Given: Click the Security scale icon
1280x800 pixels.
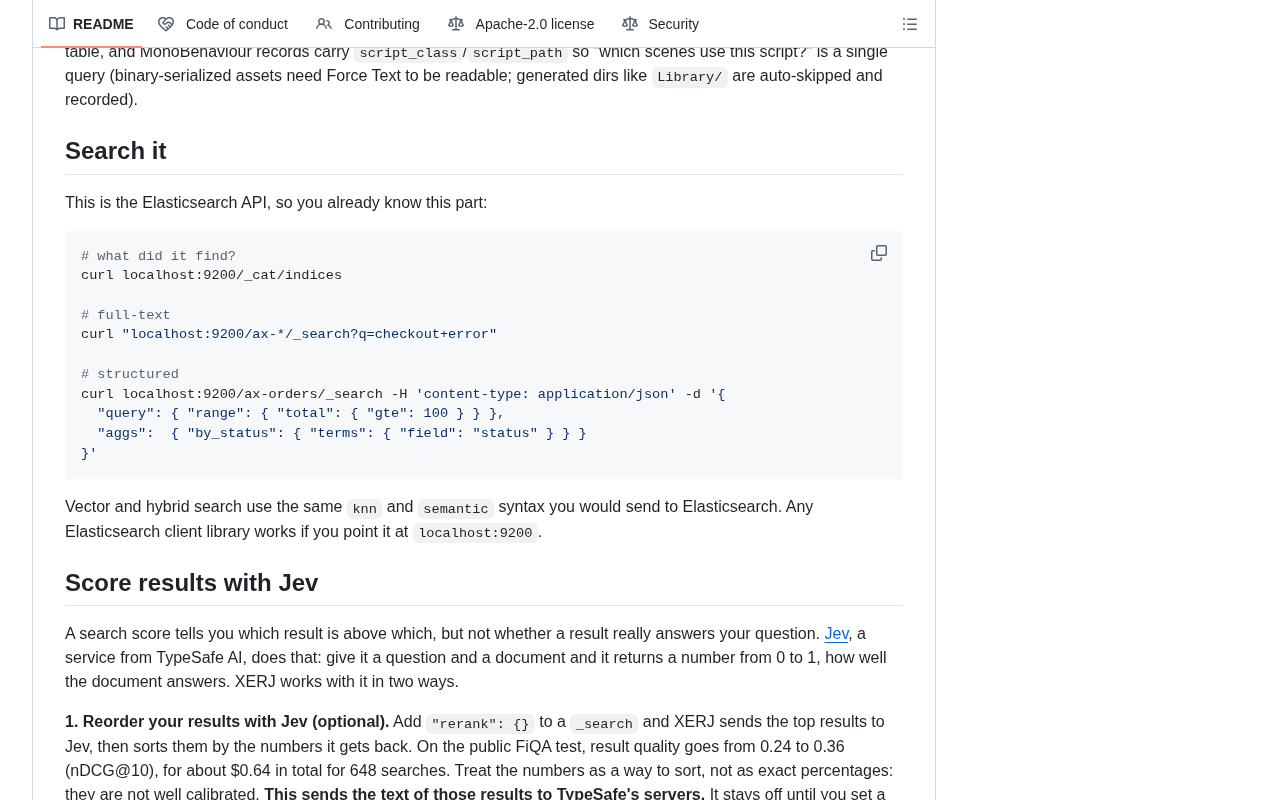Looking at the screenshot, I should coord(630,24).
